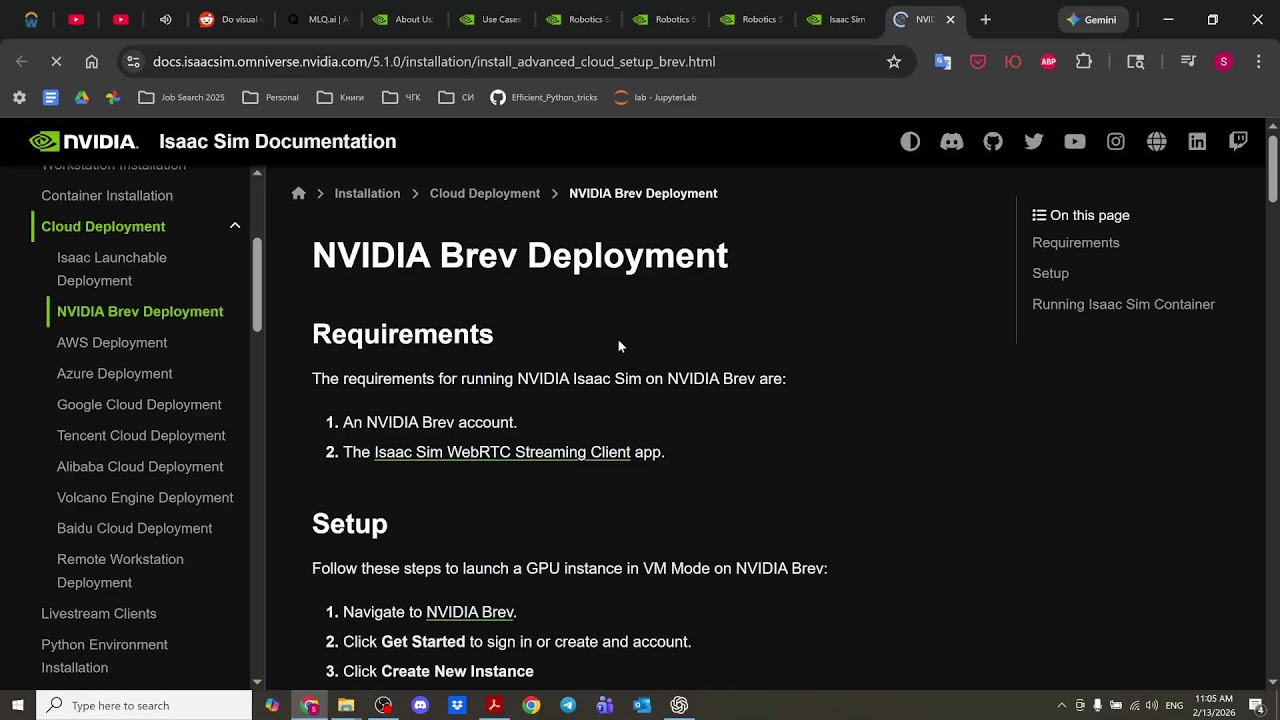
Task: Show hidden system tray icons
Action: pyautogui.click(x=1062, y=705)
